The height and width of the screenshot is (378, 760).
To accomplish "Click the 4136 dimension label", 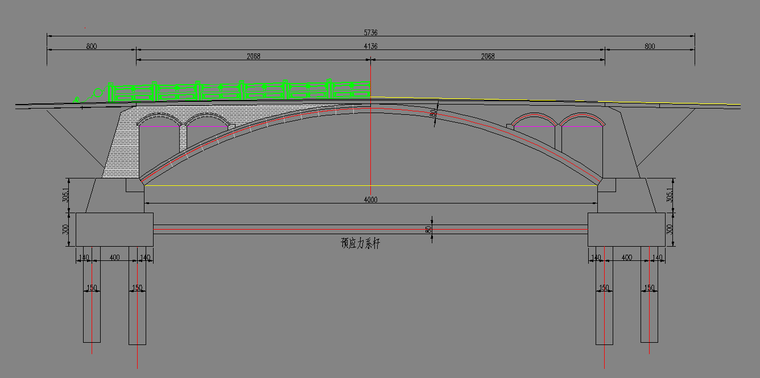I will 370,46.
